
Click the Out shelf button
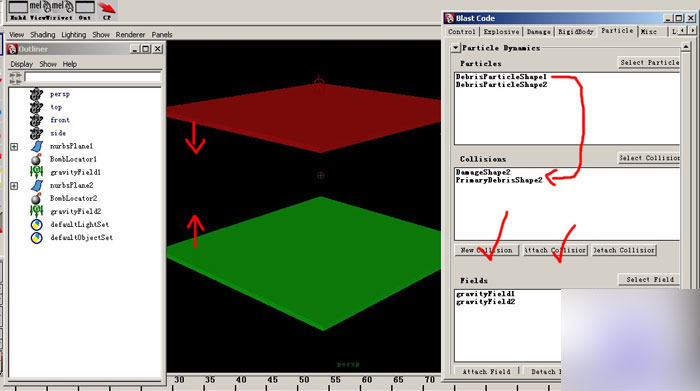85,11
